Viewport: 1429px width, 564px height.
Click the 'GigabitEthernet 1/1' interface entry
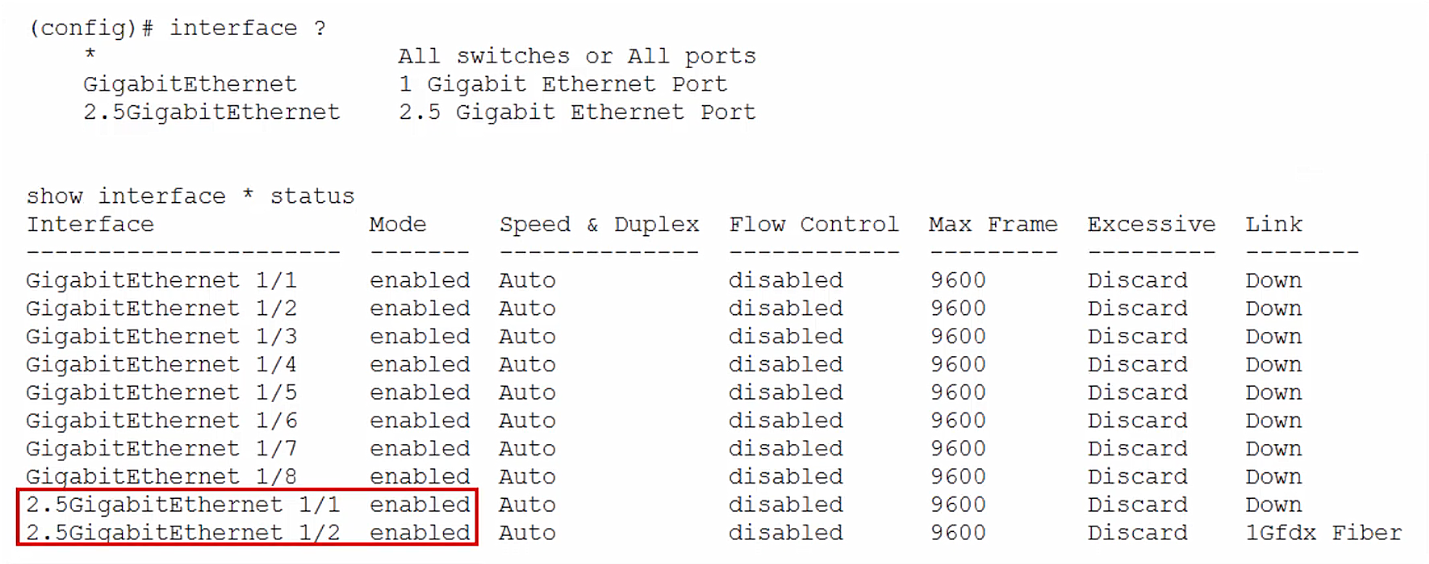click(x=162, y=281)
